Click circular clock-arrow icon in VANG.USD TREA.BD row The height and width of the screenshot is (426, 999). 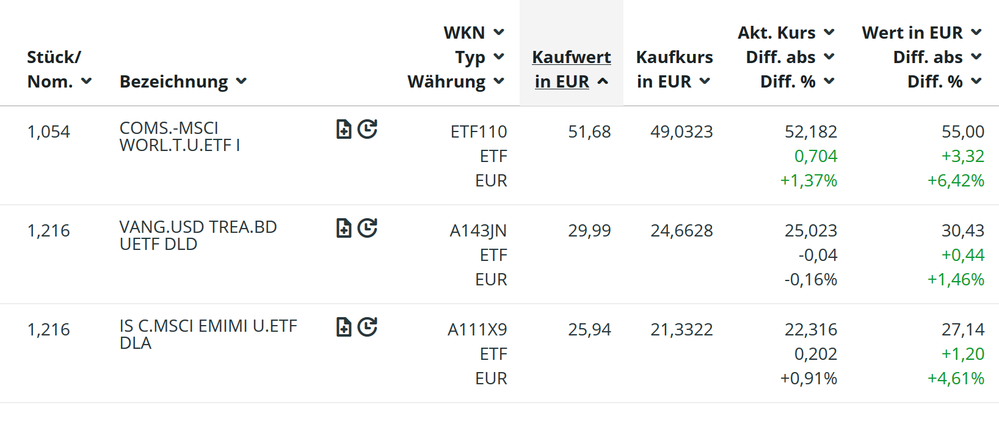(x=367, y=228)
